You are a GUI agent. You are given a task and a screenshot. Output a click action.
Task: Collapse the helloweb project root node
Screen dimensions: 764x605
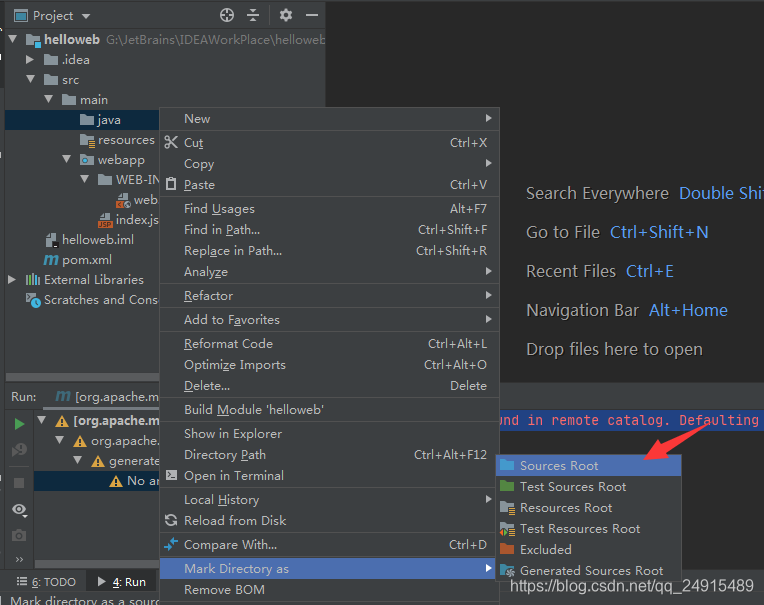(13, 39)
